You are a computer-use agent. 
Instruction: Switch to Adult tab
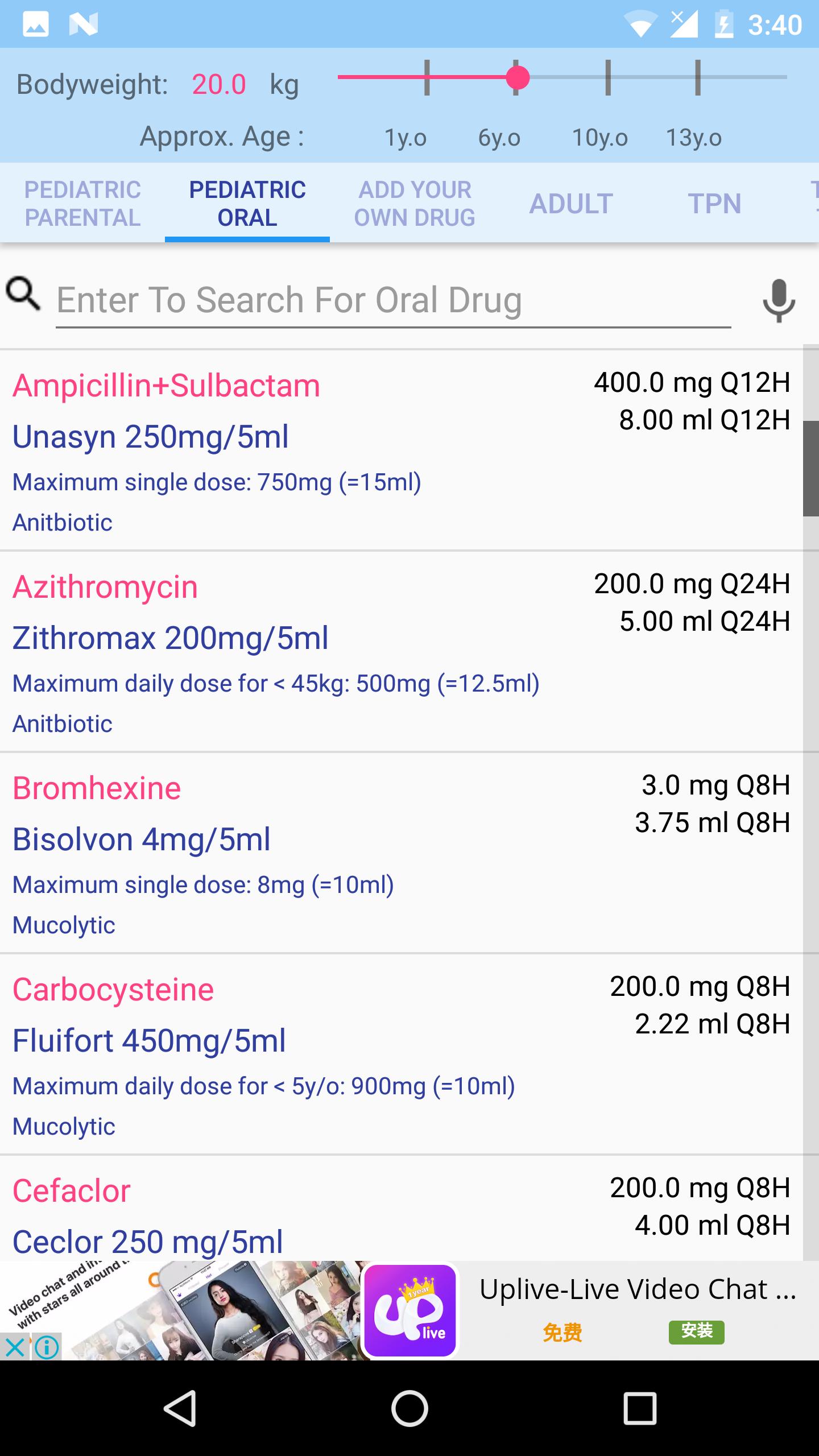[x=571, y=204]
